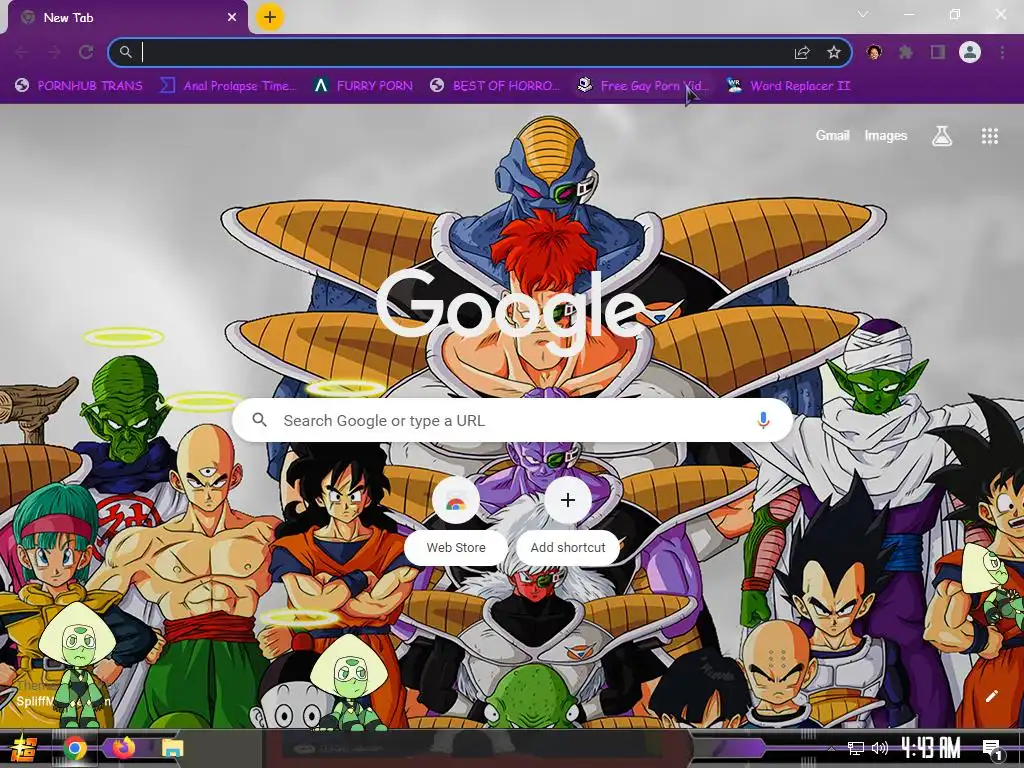The width and height of the screenshot is (1024, 768).
Task: Open the Google apps grid
Action: [989, 136]
